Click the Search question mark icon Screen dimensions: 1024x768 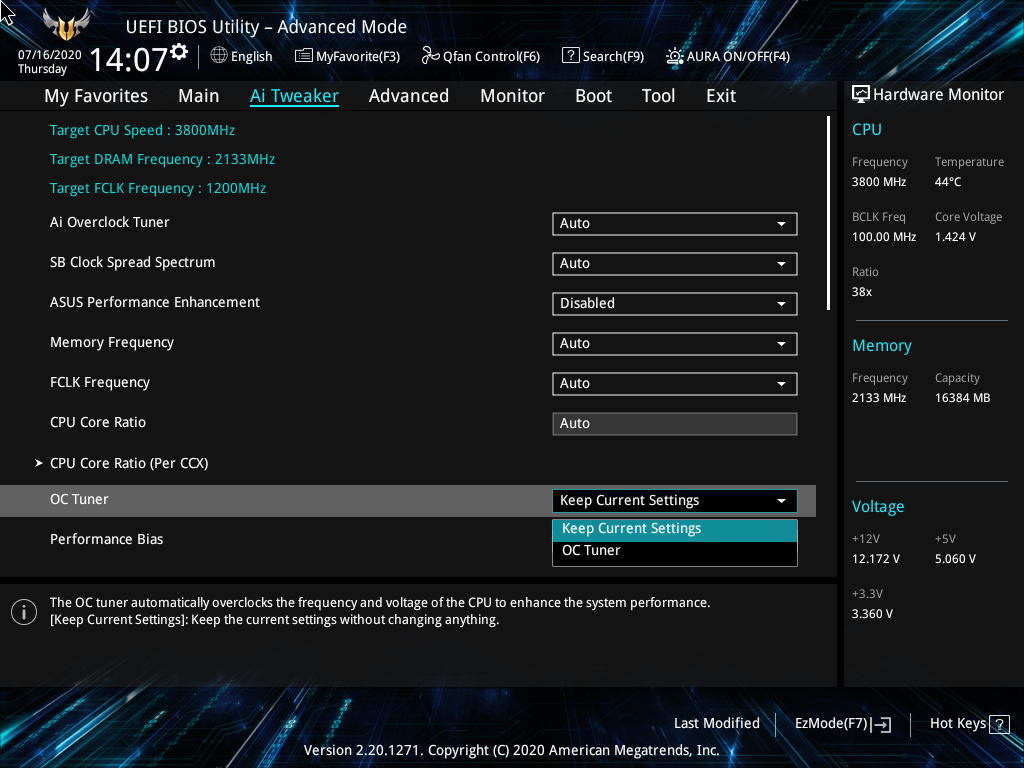tap(570, 56)
